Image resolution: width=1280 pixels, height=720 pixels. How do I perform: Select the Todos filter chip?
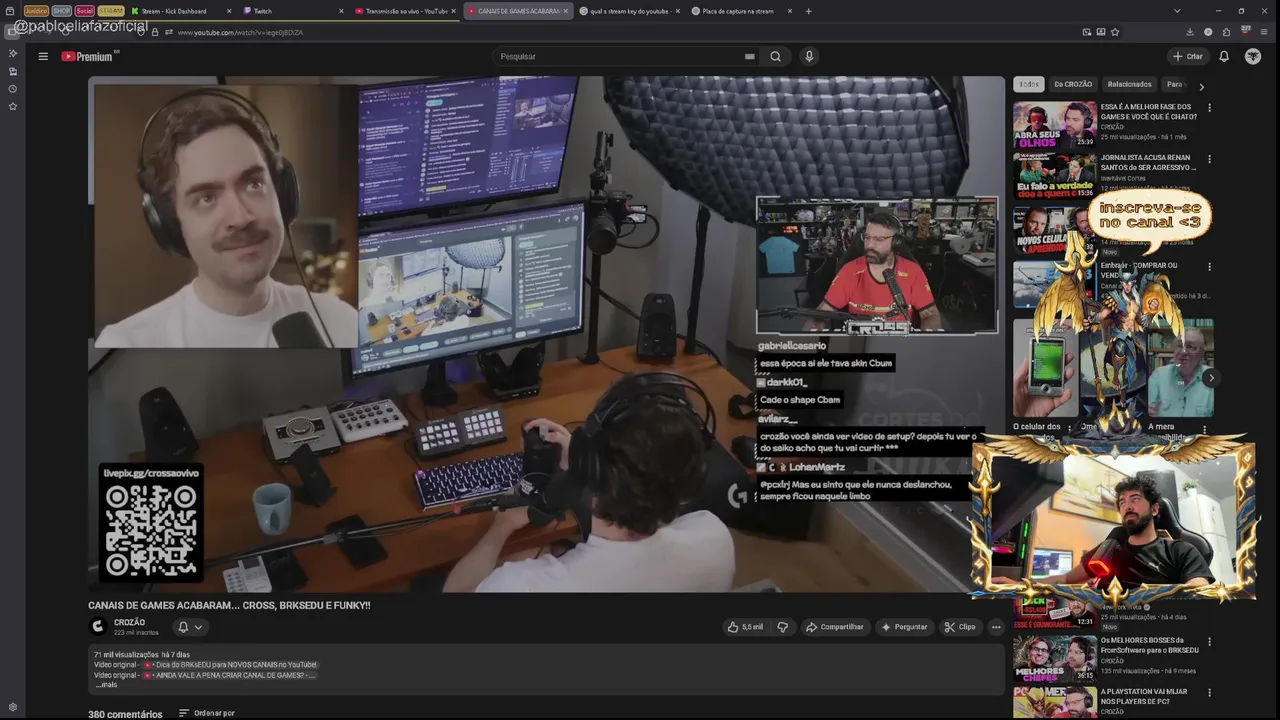pos(1029,84)
